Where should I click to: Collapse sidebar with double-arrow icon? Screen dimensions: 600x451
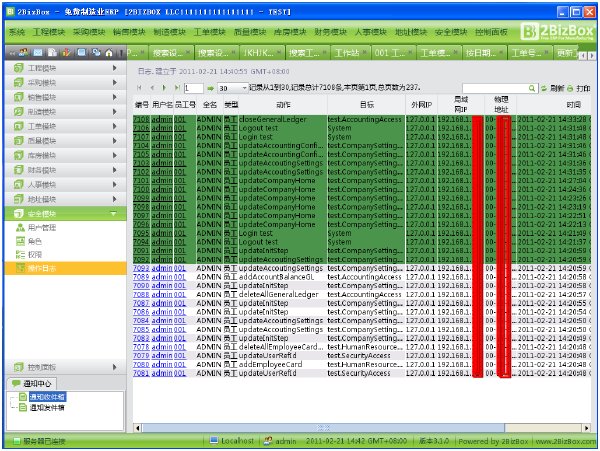[x=12, y=53]
